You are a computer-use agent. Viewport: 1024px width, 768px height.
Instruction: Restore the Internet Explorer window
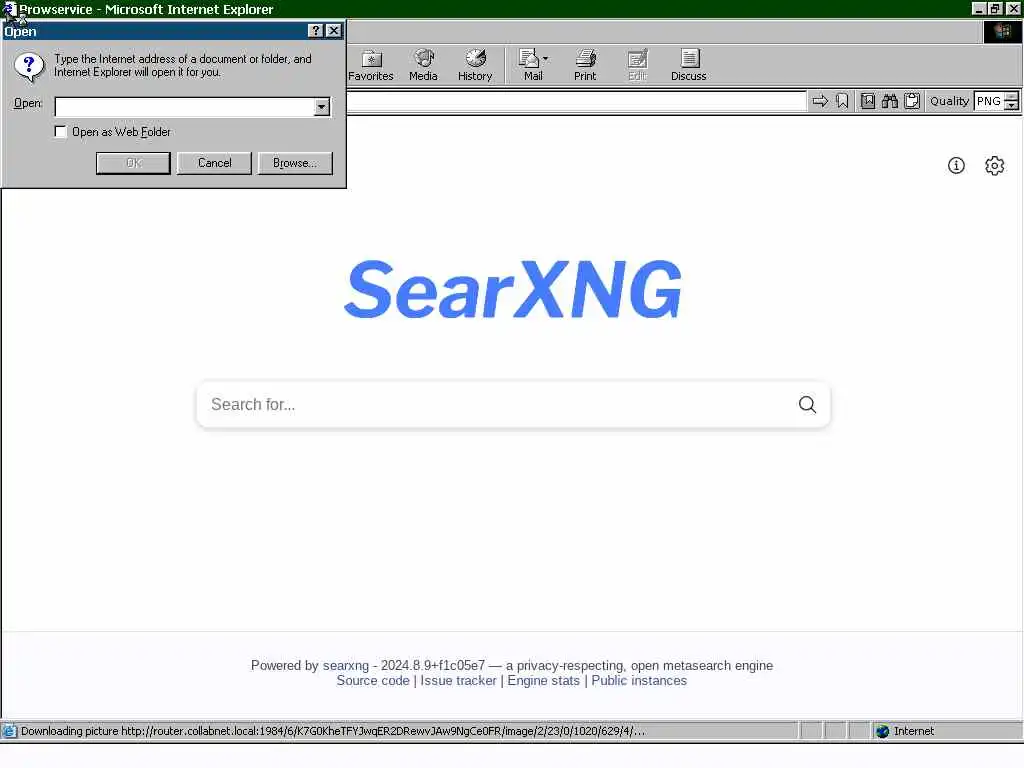tap(995, 8)
